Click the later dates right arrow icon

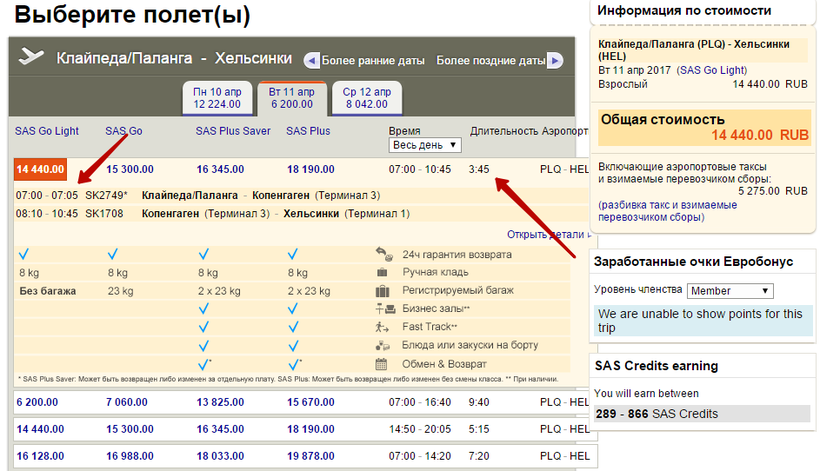pyautogui.click(x=555, y=60)
